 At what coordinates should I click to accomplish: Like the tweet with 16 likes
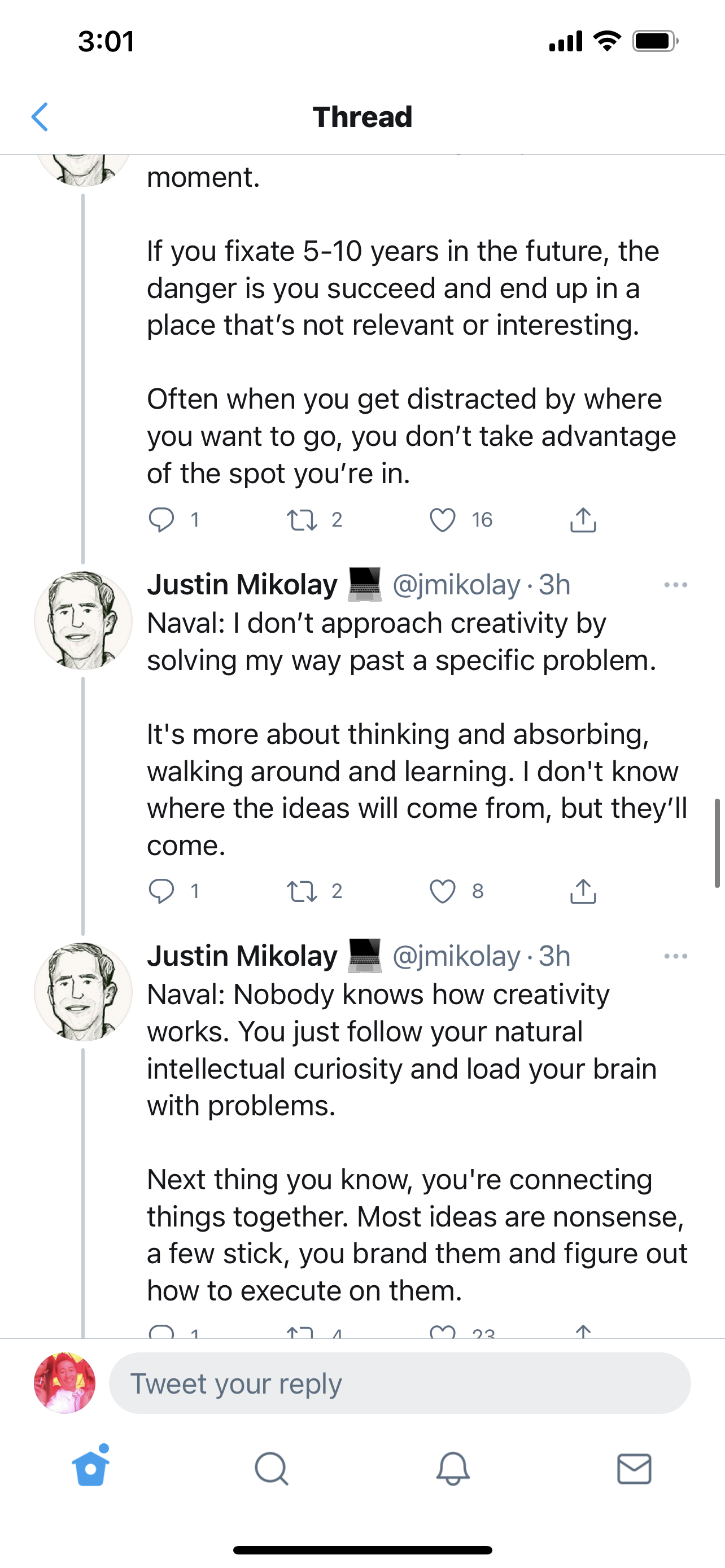tap(443, 520)
